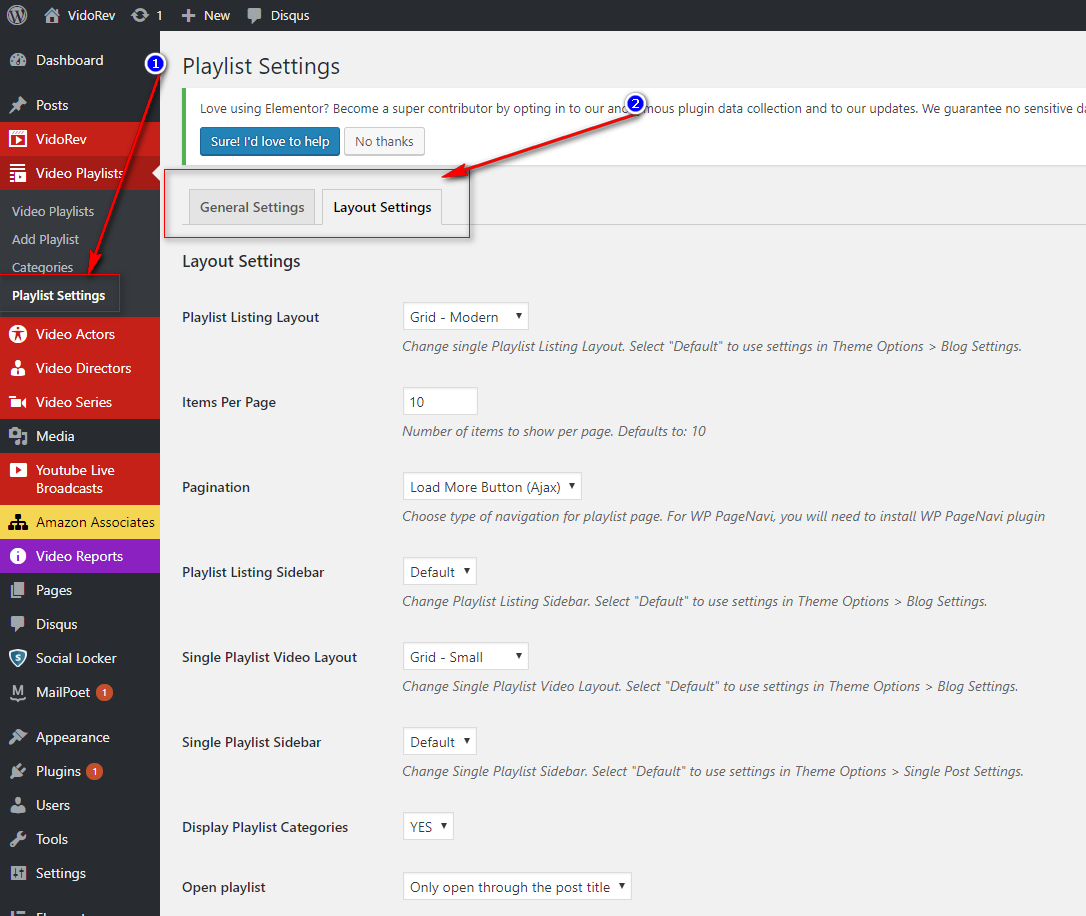The width and height of the screenshot is (1086, 916).
Task: Open the Display Playlist Categories dropdown
Action: 428,827
